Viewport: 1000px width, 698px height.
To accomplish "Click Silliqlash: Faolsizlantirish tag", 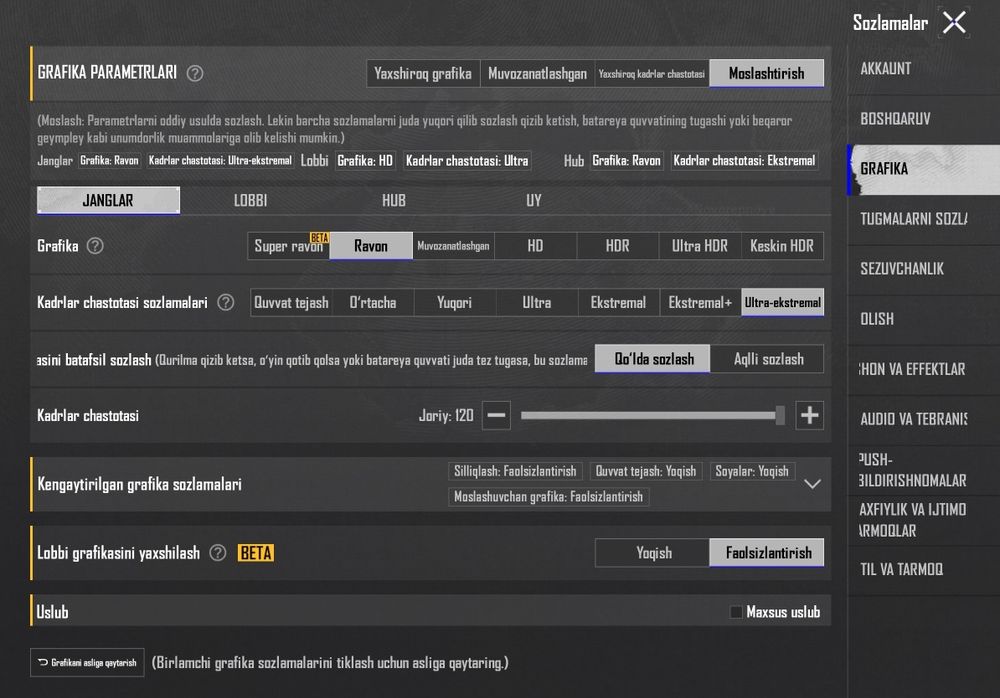I will pyautogui.click(x=515, y=472).
